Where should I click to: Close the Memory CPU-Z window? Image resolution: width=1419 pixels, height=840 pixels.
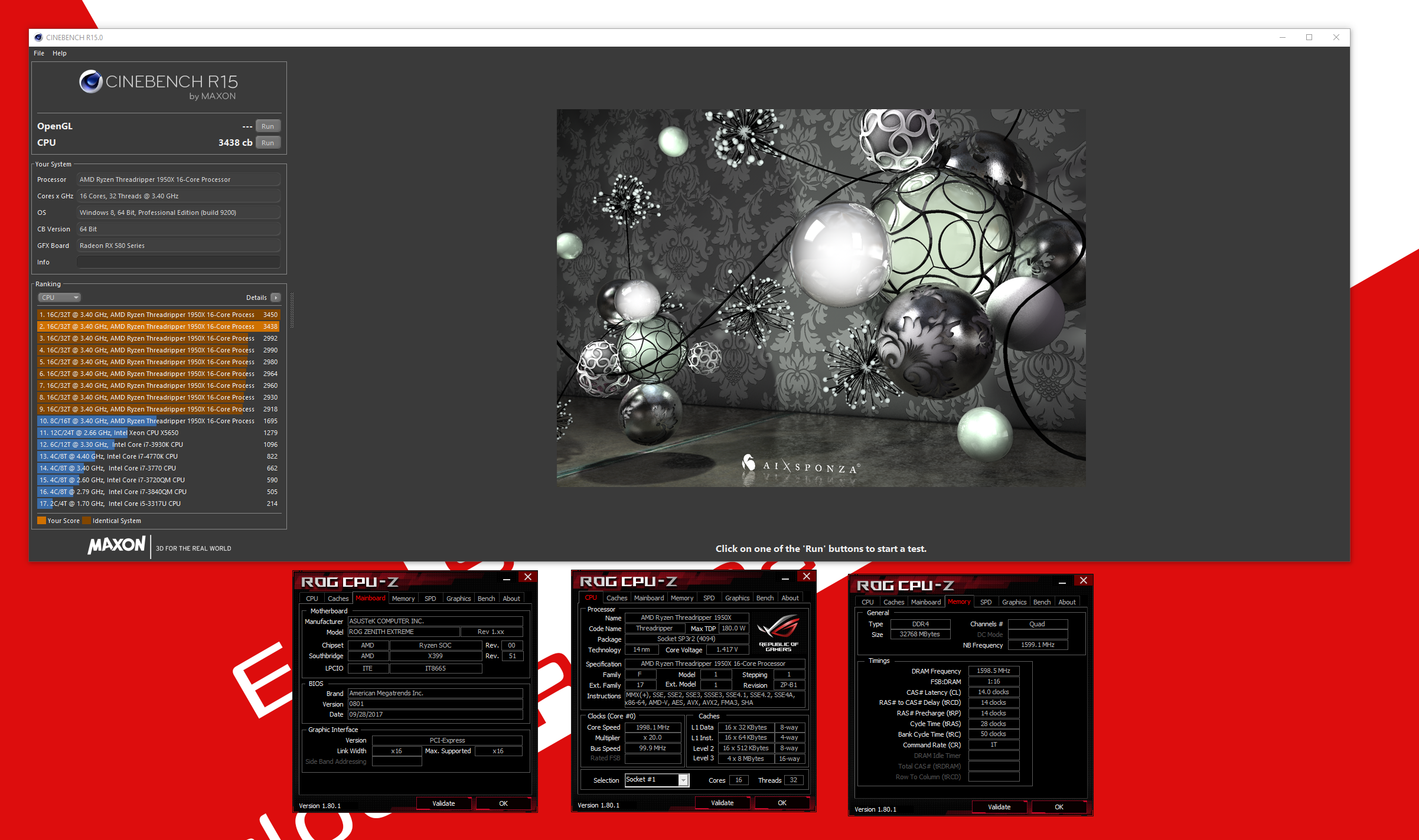click(x=1084, y=580)
